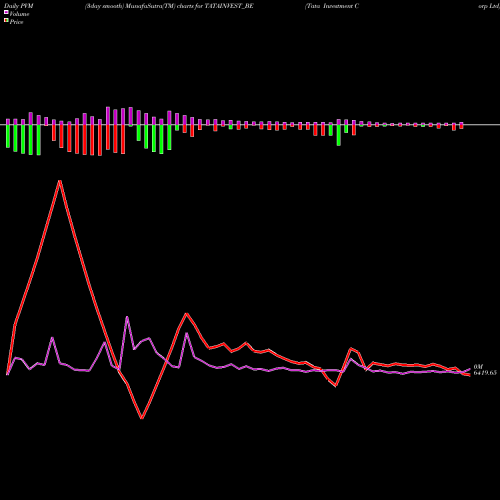500x500 pixels.
Task: Click the 'Tata Investment C' company label
Action: click(x=332, y=6)
